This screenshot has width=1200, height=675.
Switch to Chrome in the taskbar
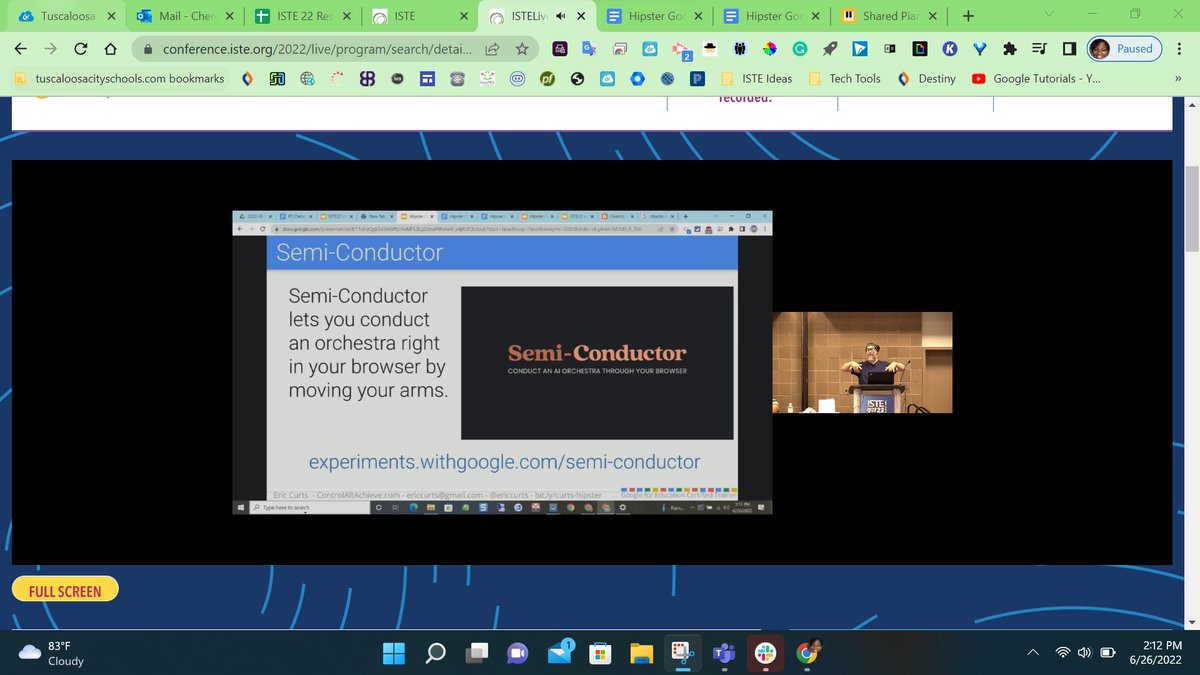click(x=806, y=653)
